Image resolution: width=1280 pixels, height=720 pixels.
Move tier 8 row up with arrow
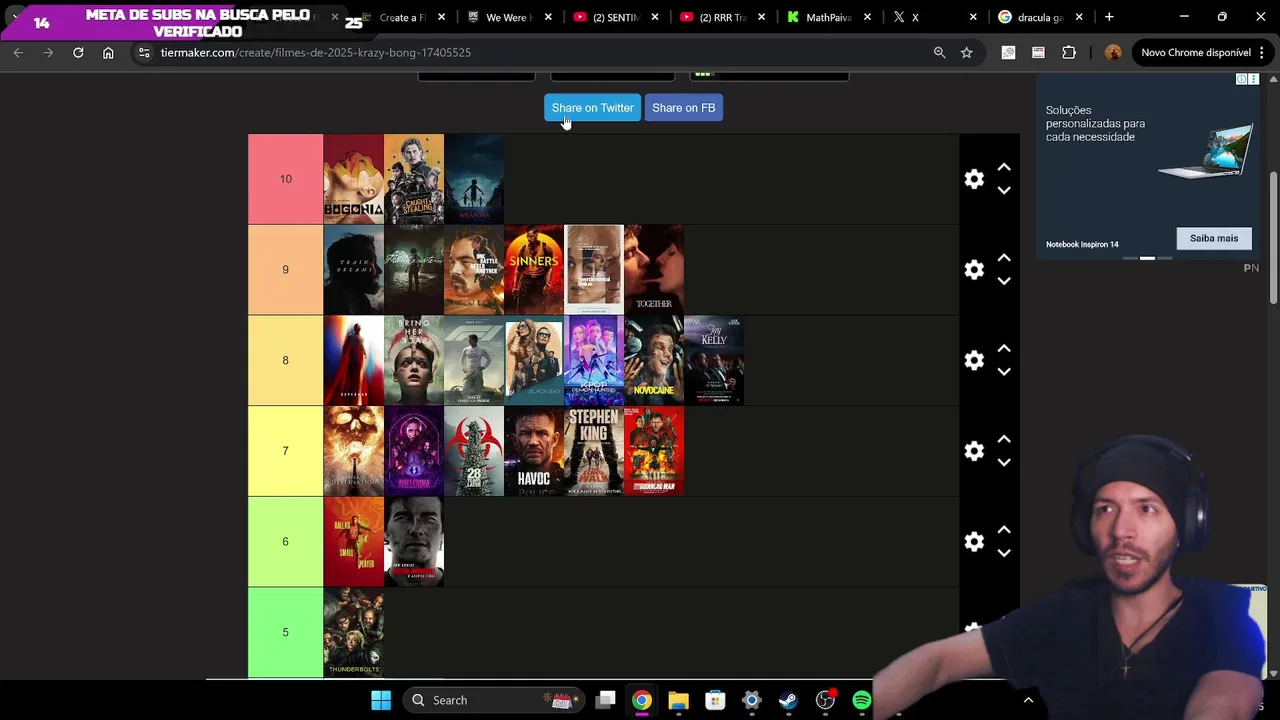click(x=1004, y=349)
